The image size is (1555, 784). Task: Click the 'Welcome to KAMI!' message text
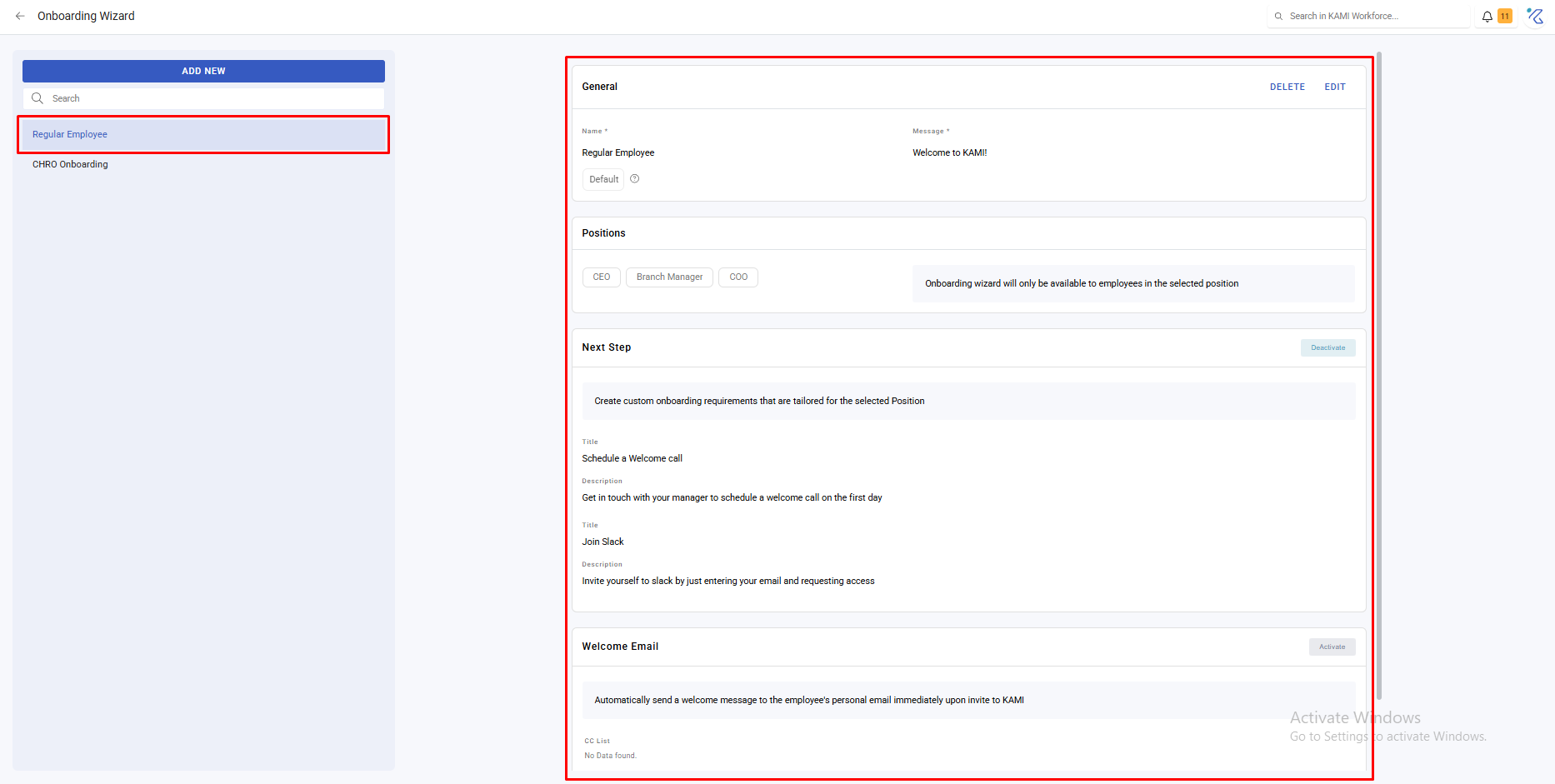949,152
